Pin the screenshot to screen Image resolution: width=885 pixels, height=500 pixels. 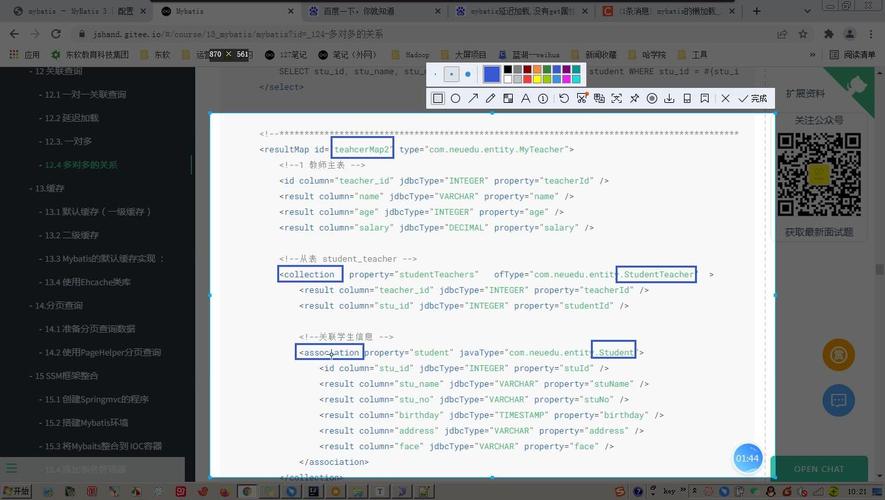point(634,99)
